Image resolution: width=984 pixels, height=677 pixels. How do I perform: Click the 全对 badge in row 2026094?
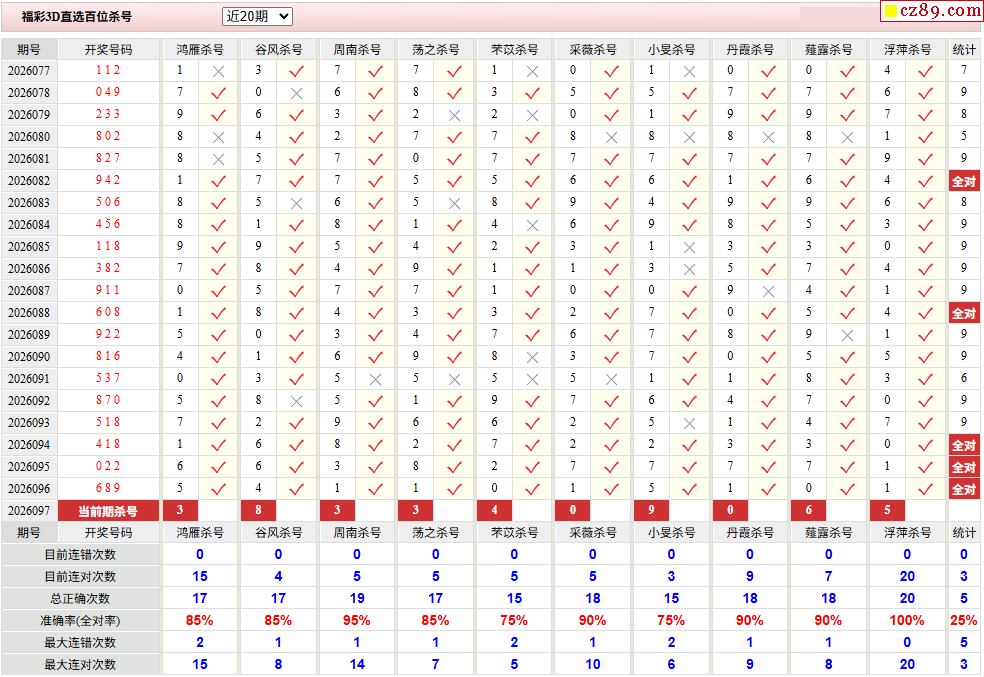click(x=964, y=445)
